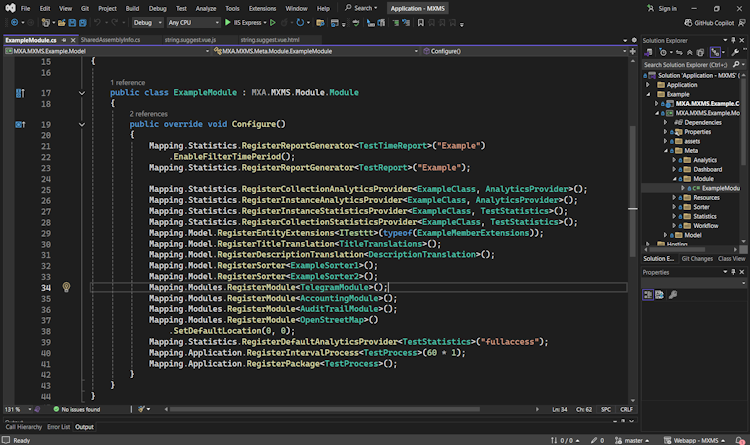The width and height of the screenshot is (750, 445).
Task: Click the split editor icon above the scrollbar
Action: 633,51
